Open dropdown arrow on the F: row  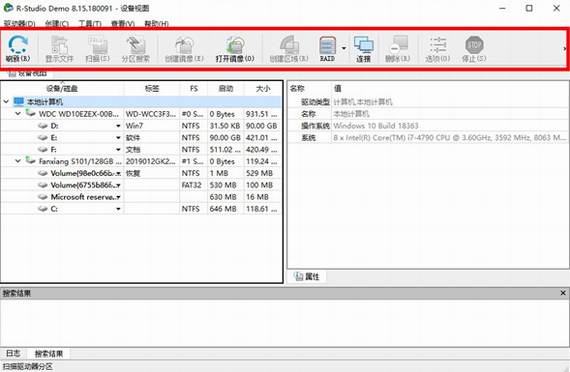118,149
